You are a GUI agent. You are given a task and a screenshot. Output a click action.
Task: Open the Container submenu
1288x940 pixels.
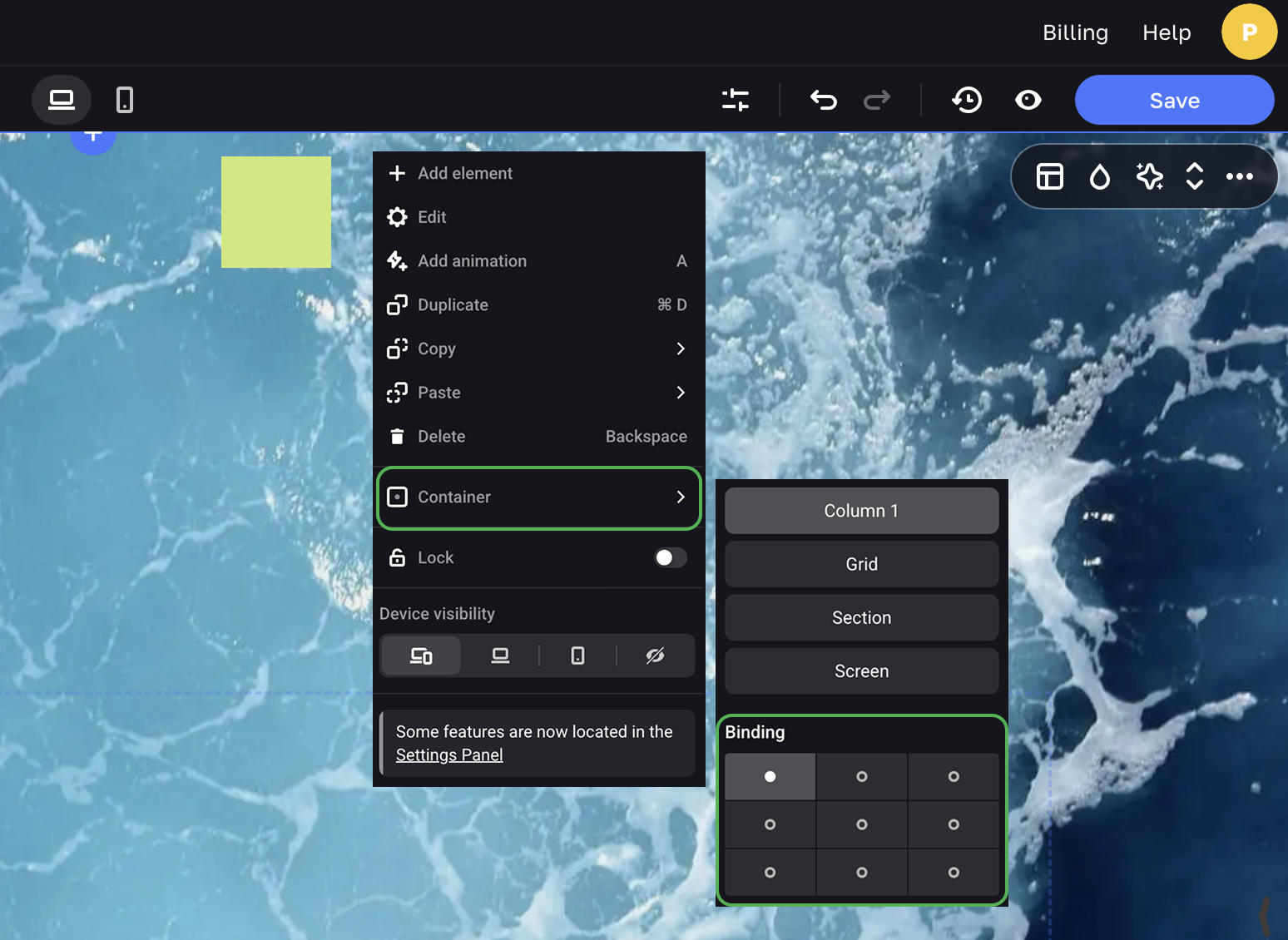tap(538, 497)
